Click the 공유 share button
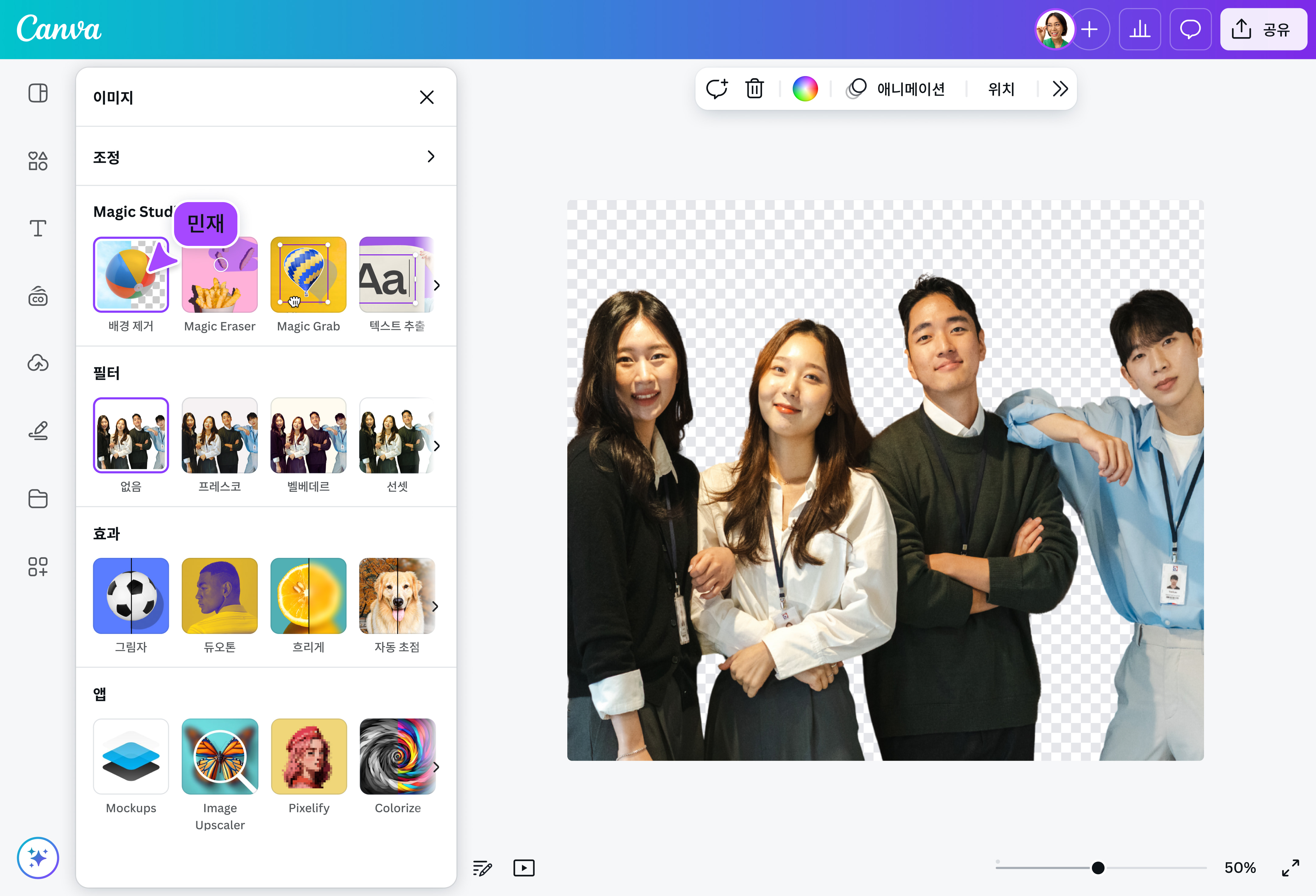 pyautogui.click(x=1263, y=30)
